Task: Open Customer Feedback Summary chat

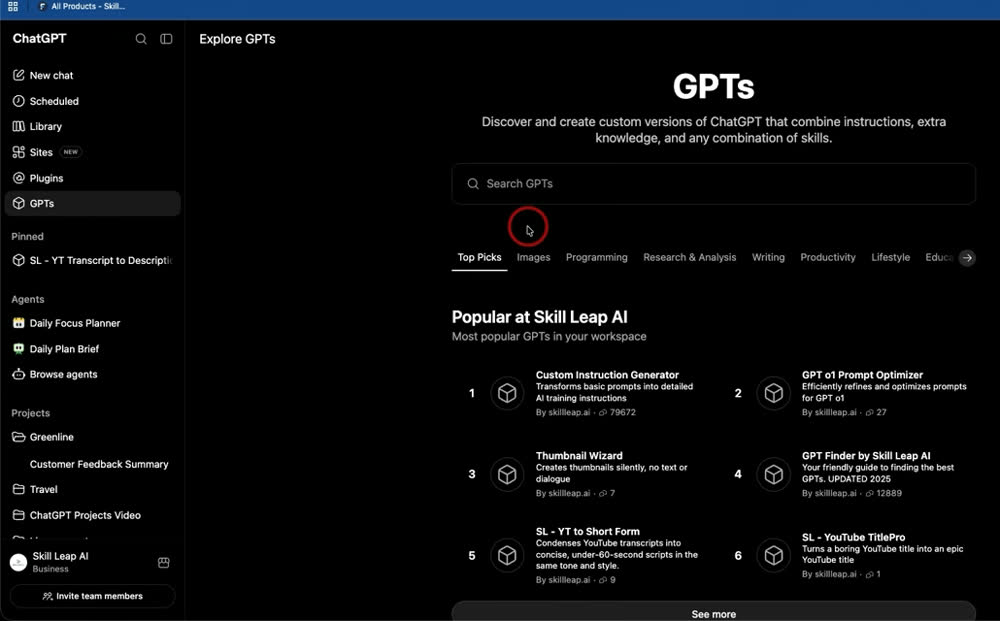Action: pyautogui.click(x=99, y=464)
